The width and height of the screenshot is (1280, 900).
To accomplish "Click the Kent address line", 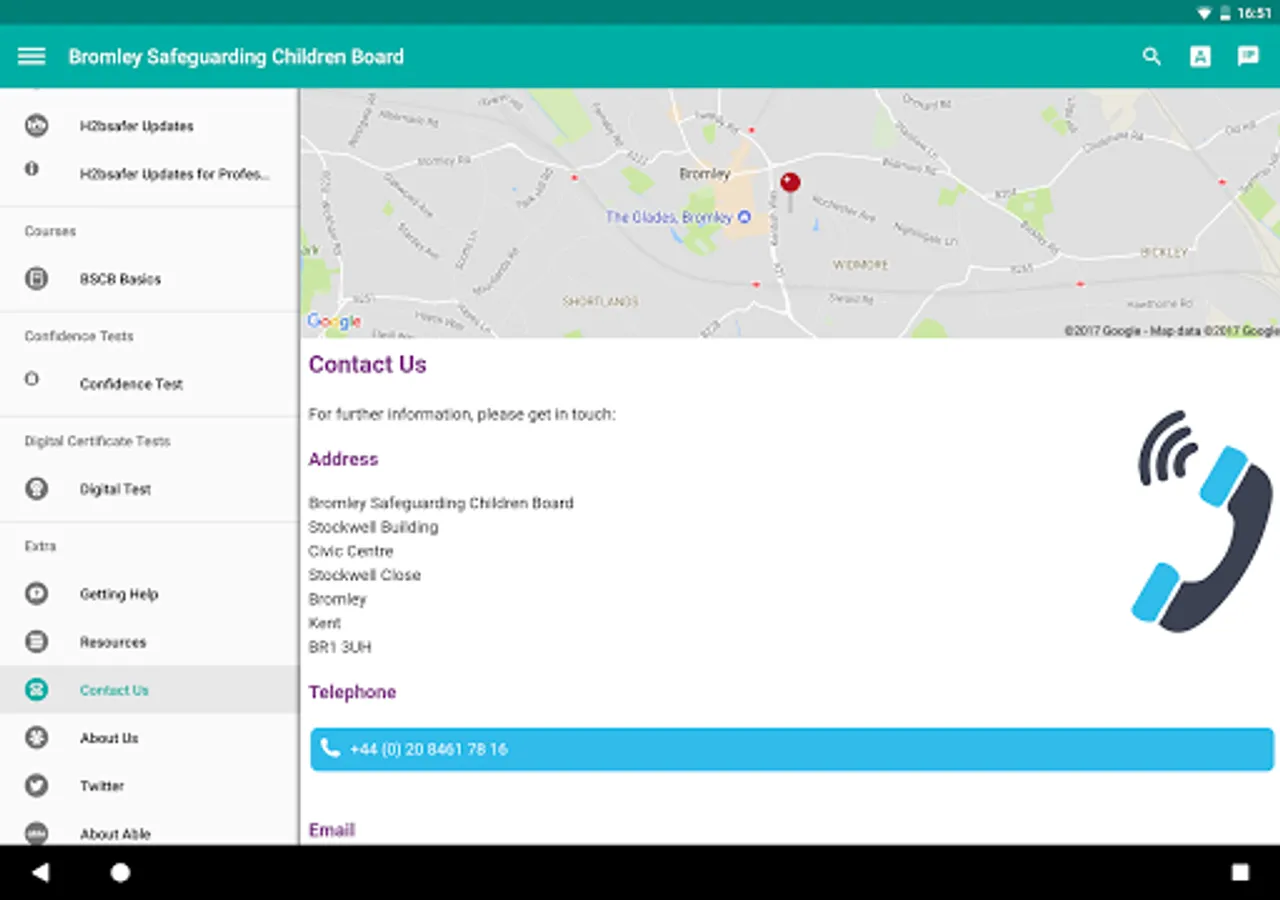I will 325,623.
